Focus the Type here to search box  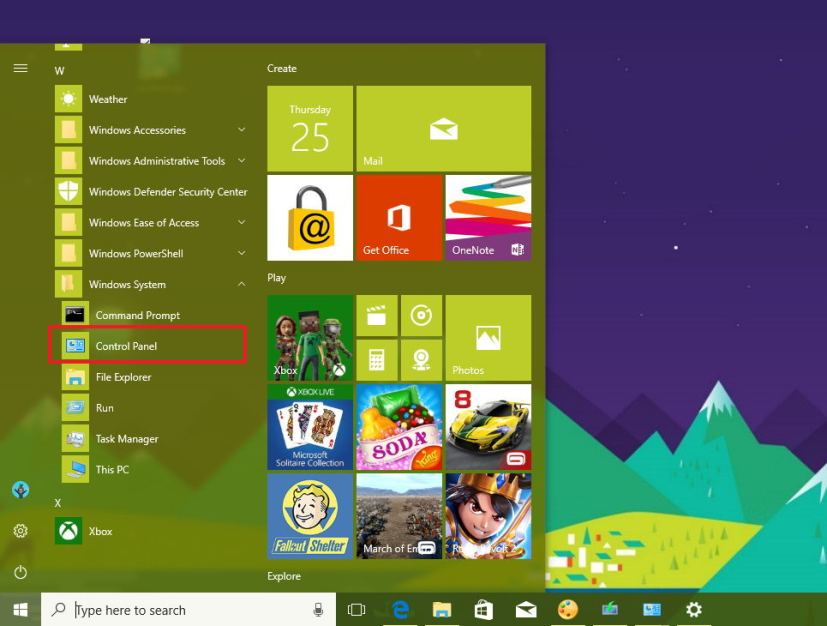(x=188, y=610)
